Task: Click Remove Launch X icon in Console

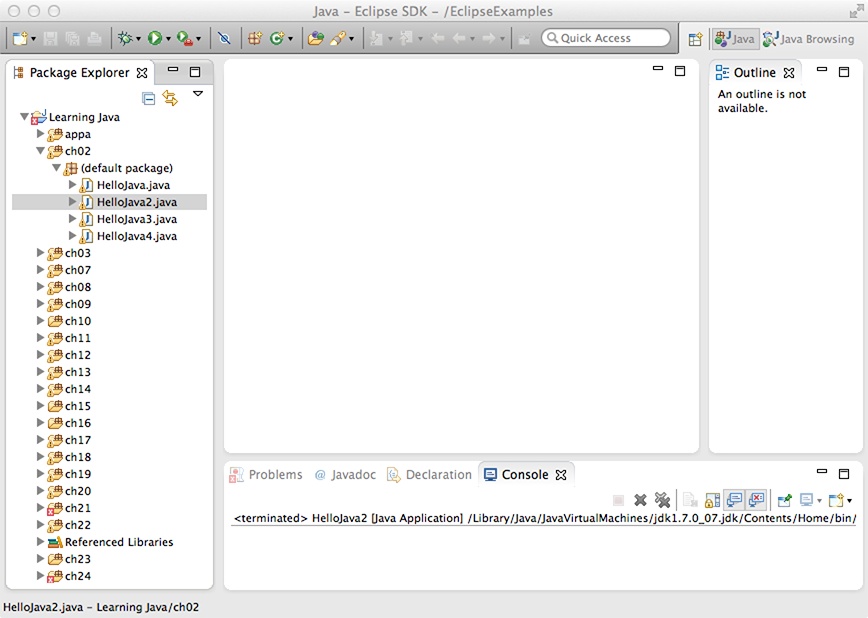Action: tap(640, 500)
